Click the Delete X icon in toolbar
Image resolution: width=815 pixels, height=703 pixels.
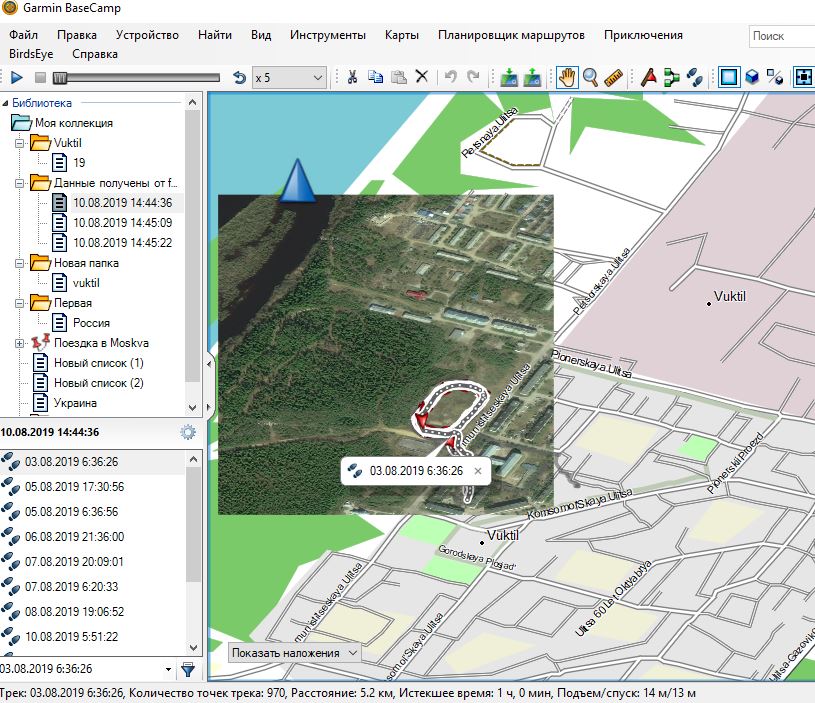422,77
